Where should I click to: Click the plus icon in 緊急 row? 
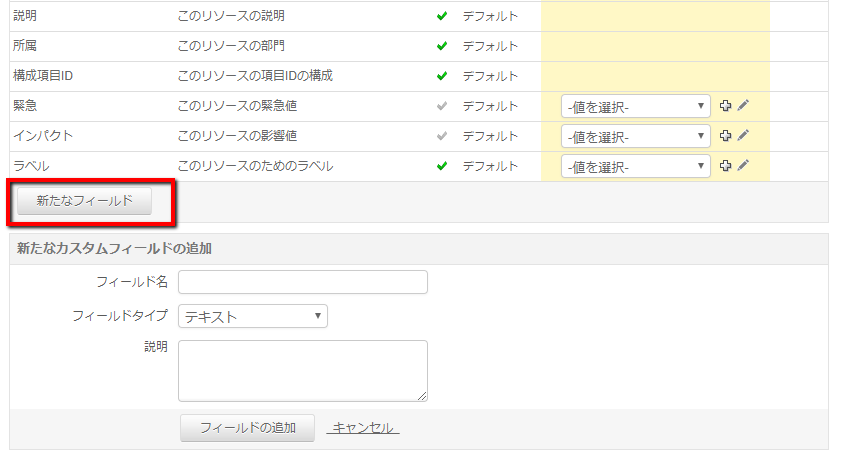pyautogui.click(x=726, y=106)
